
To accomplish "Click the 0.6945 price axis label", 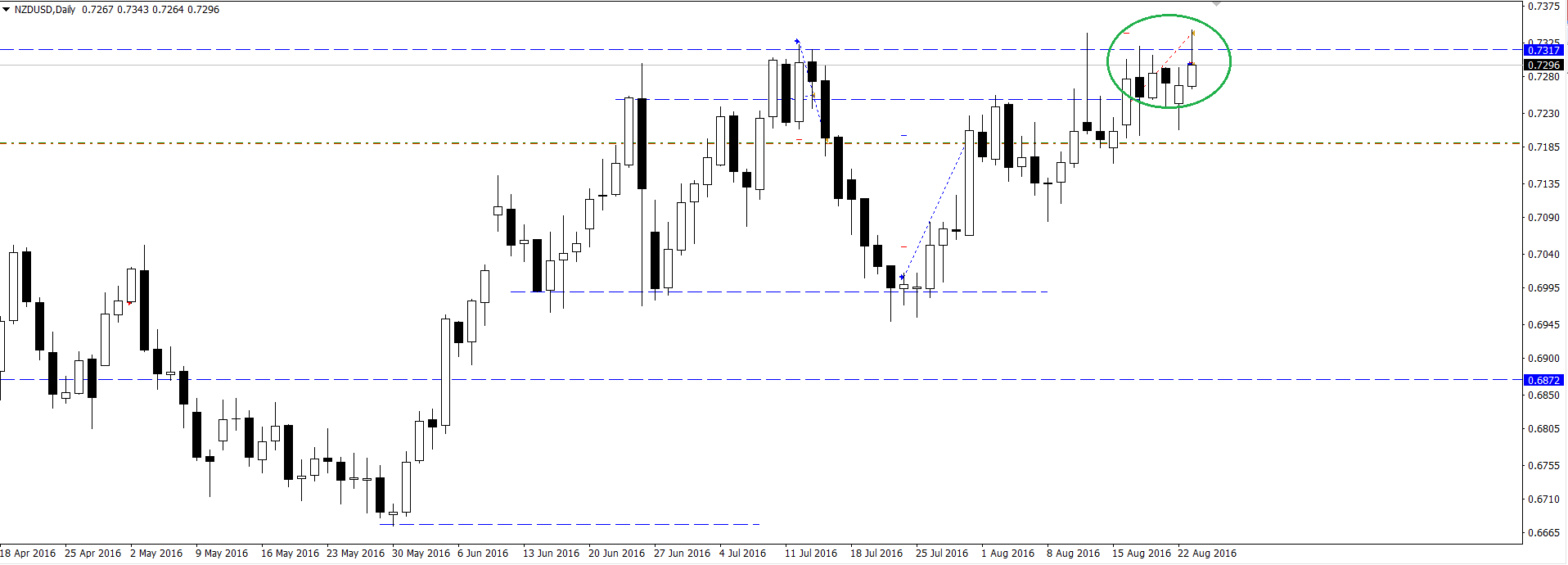I will [x=1544, y=325].
